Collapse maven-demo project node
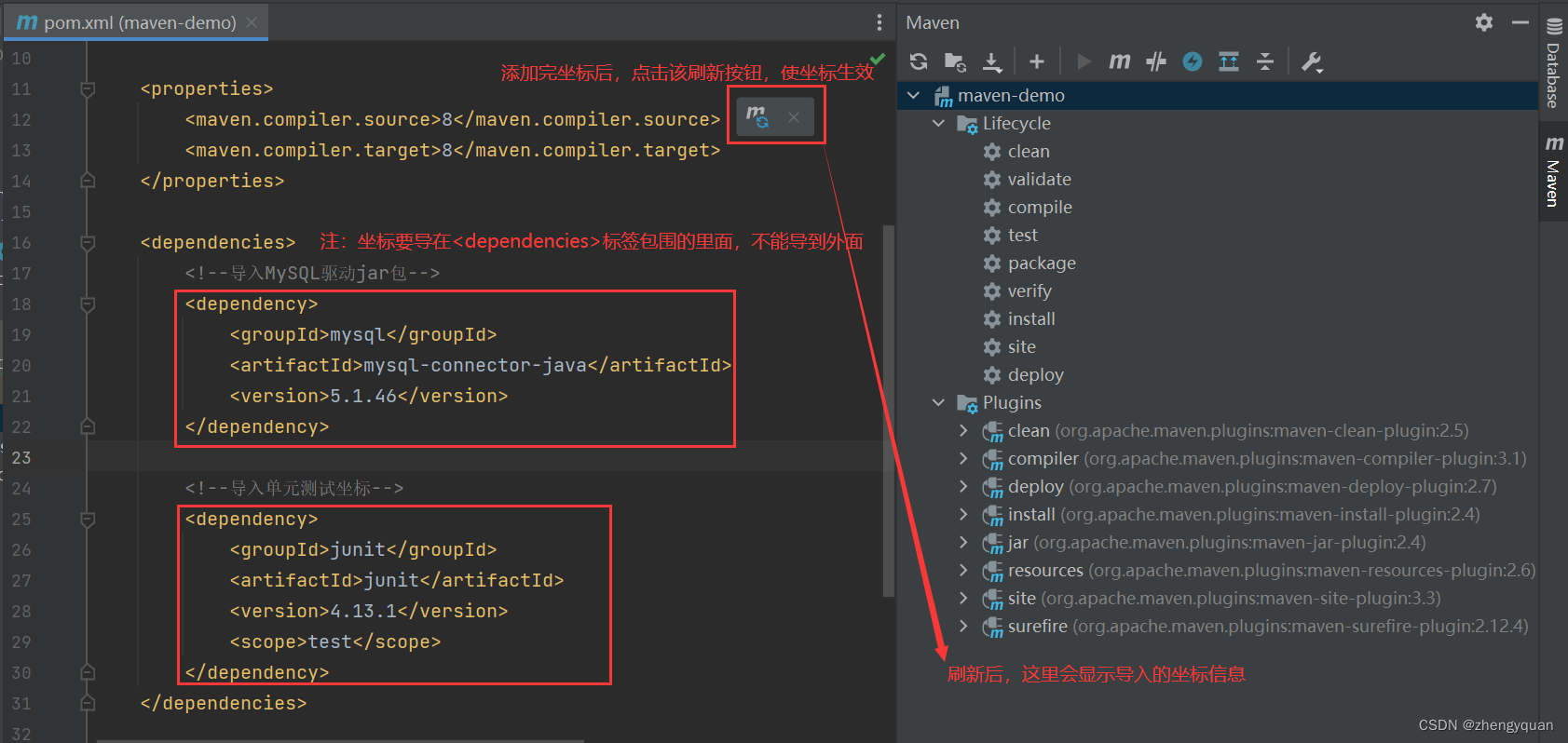 click(x=914, y=95)
